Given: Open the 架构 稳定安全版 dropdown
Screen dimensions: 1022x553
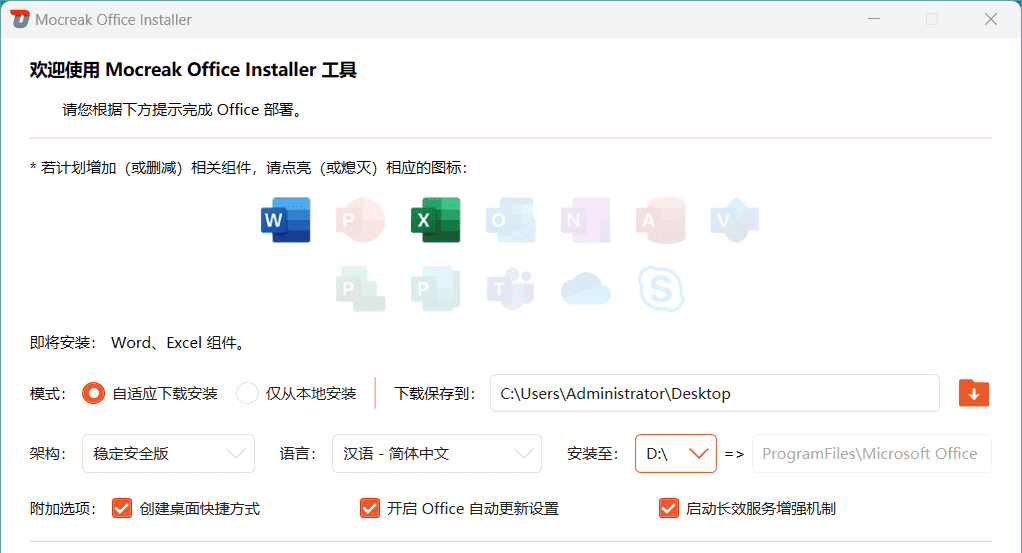Looking at the screenshot, I should [167, 453].
